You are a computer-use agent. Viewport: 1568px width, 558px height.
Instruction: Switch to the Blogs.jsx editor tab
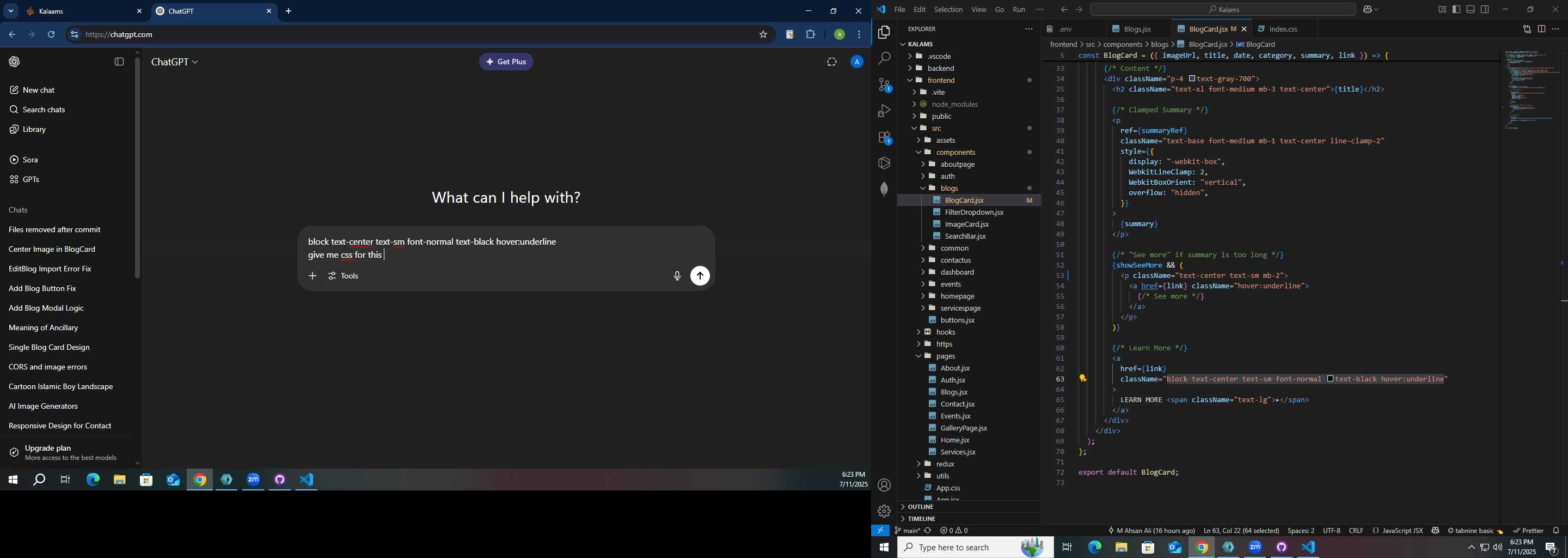click(x=1137, y=29)
